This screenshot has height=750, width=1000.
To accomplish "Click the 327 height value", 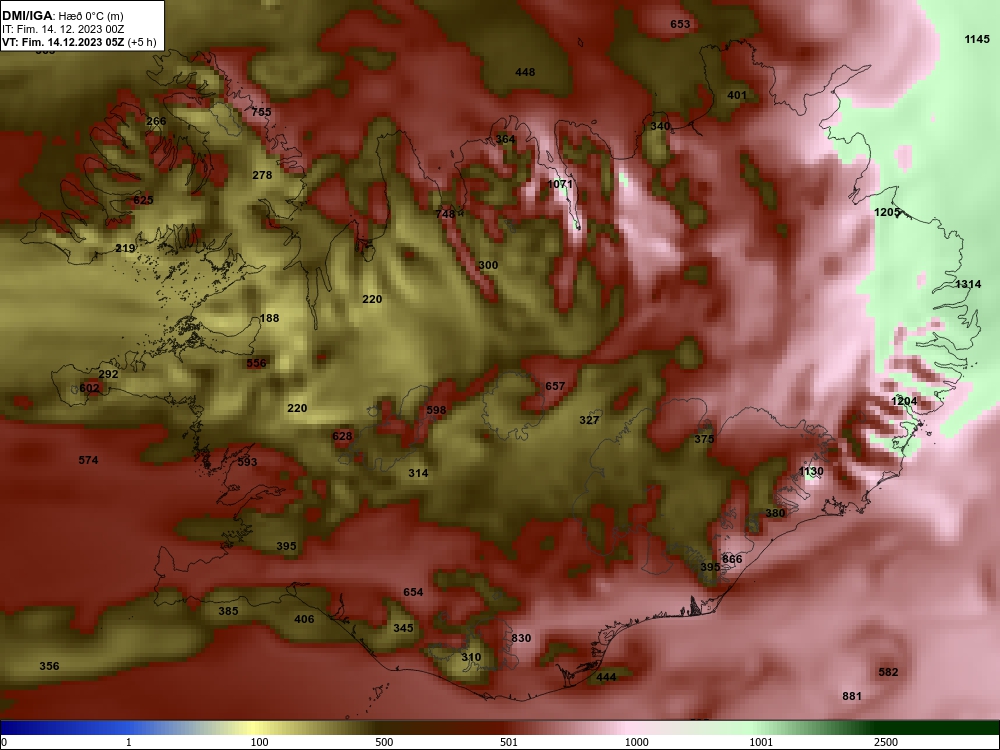I will 589,420.
